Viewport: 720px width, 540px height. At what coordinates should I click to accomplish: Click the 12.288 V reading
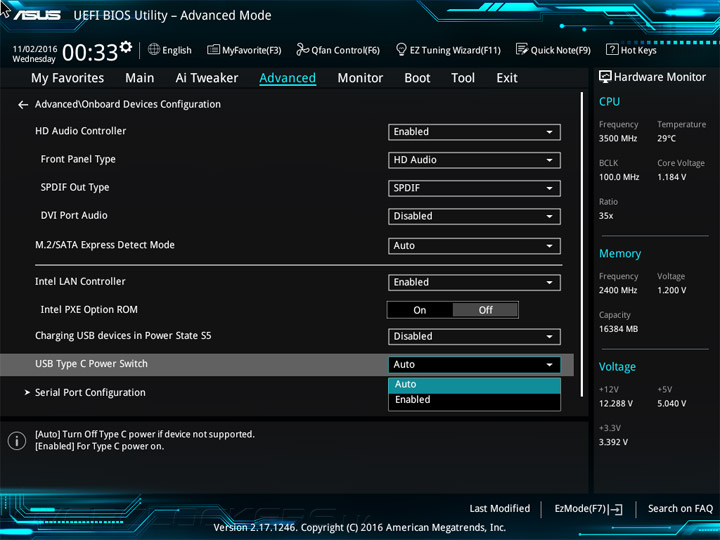(616, 404)
